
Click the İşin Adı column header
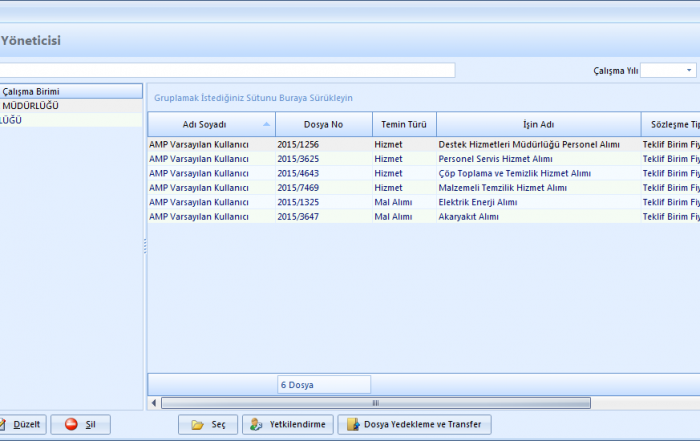538,125
